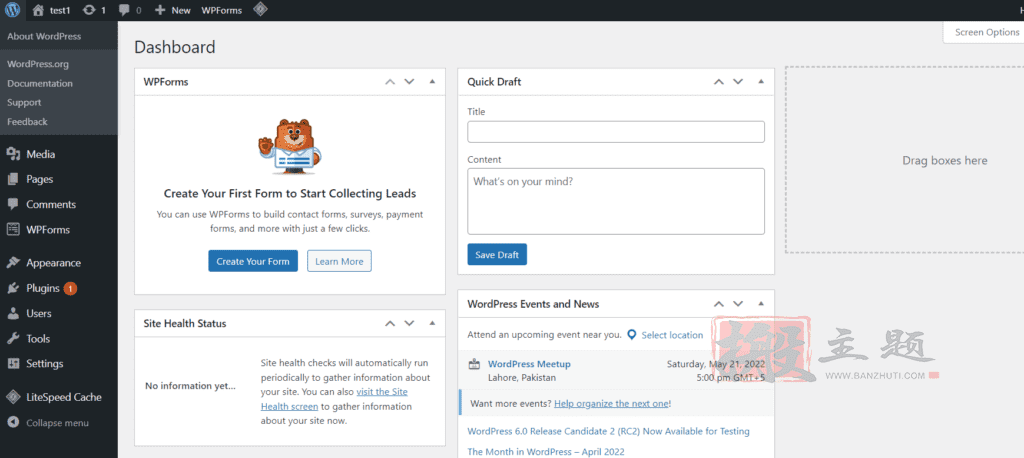
Task: Open the Settings menu label
Action: 44,363
